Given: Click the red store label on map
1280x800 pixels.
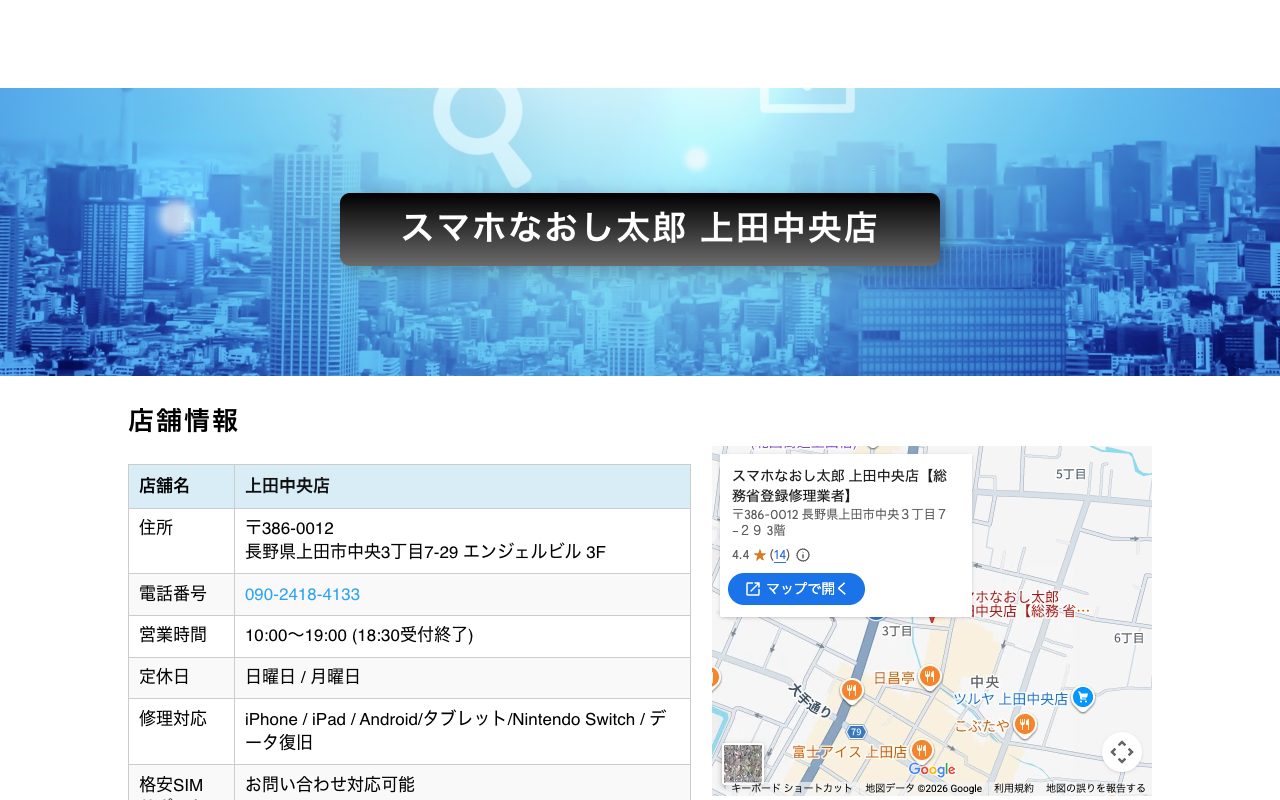Looking at the screenshot, I should (x=1030, y=604).
